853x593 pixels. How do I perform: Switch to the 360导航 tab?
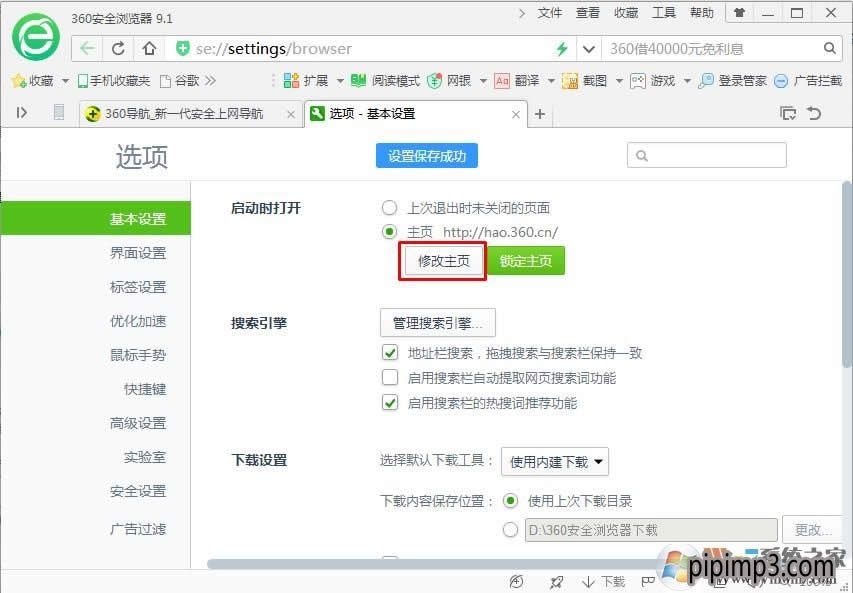point(175,114)
